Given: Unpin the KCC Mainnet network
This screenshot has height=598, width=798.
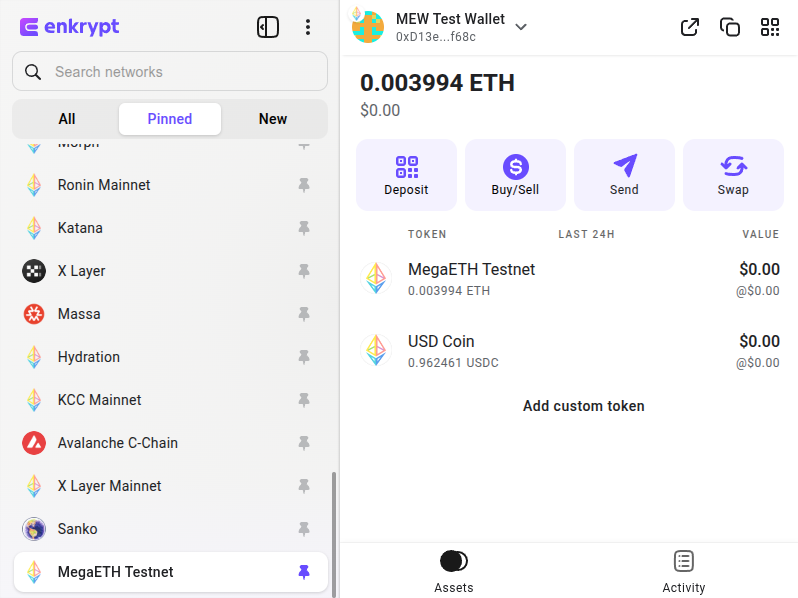Looking at the screenshot, I should click(x=304, y=400).
